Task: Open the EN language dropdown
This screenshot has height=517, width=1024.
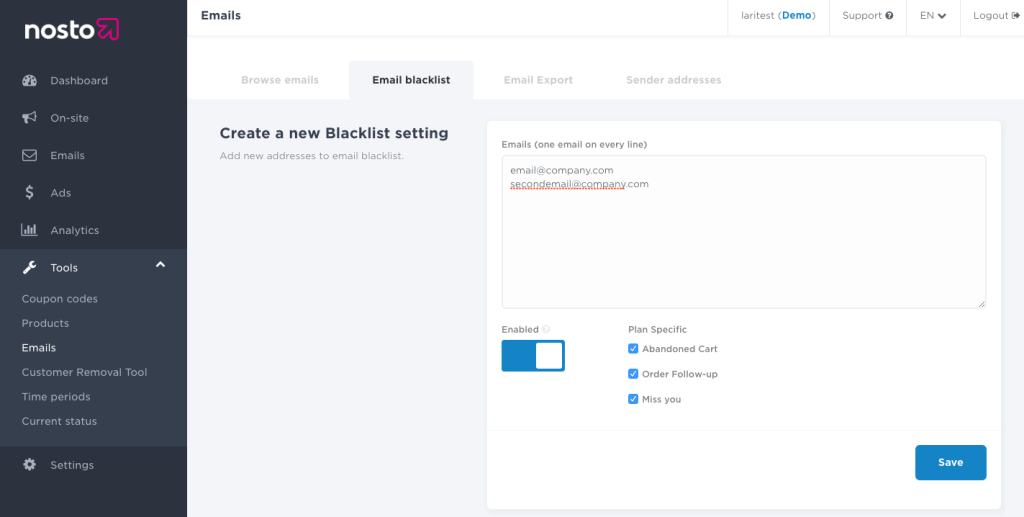Action: (933, 16)
